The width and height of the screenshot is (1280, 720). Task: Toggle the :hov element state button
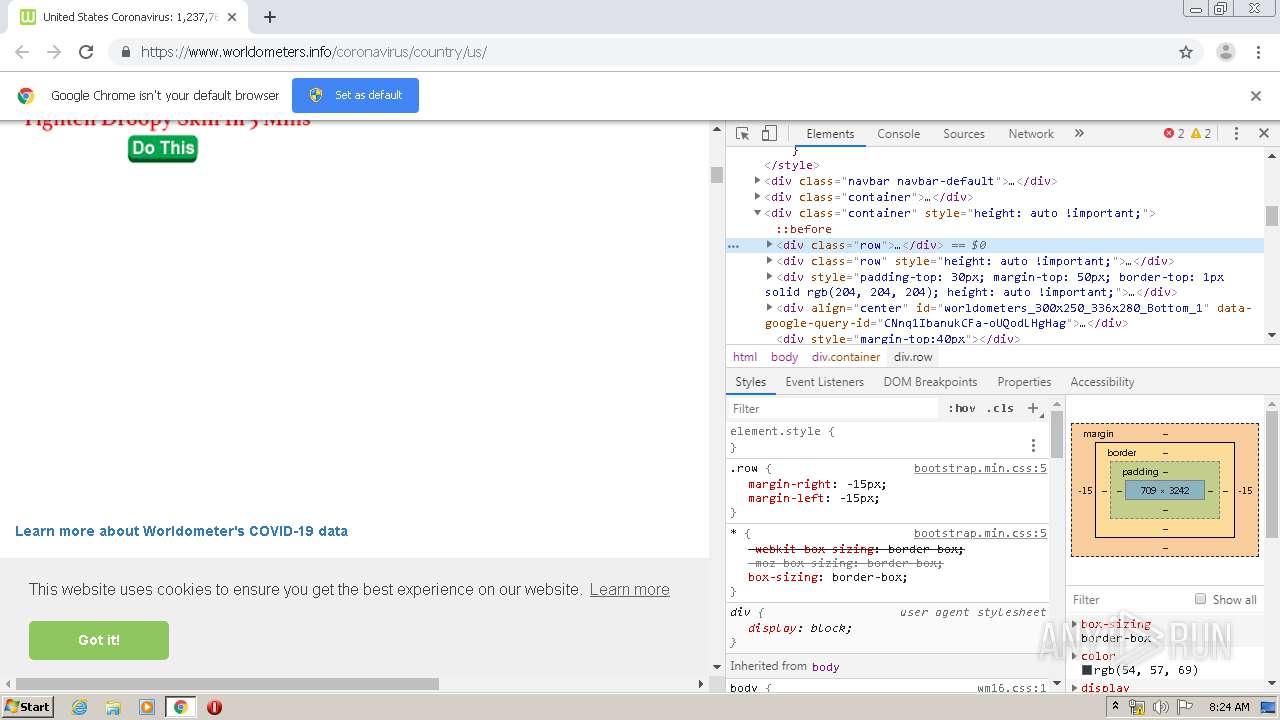click(x=962, y=408)
